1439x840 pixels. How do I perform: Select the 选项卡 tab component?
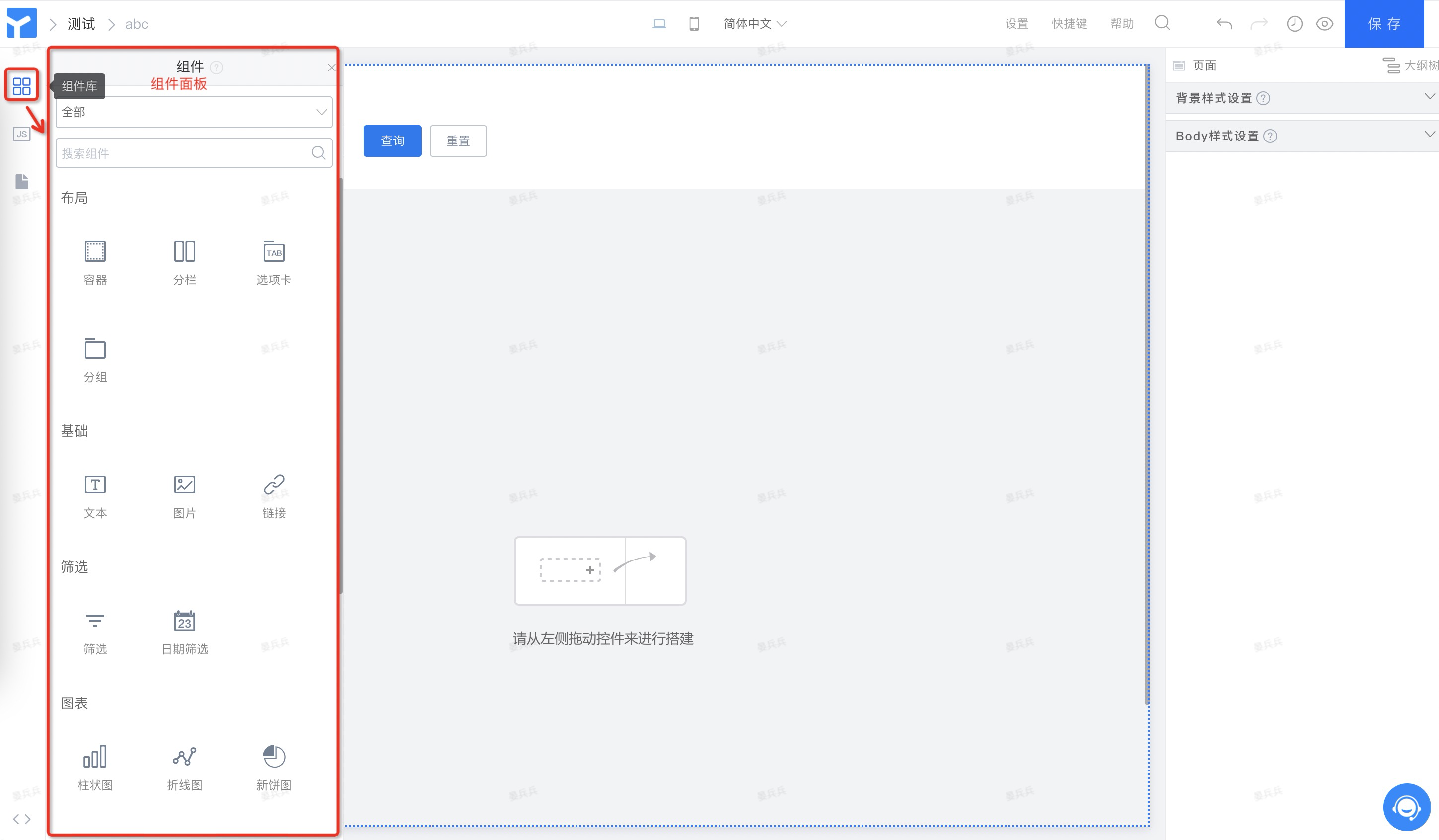pos(274,263)
